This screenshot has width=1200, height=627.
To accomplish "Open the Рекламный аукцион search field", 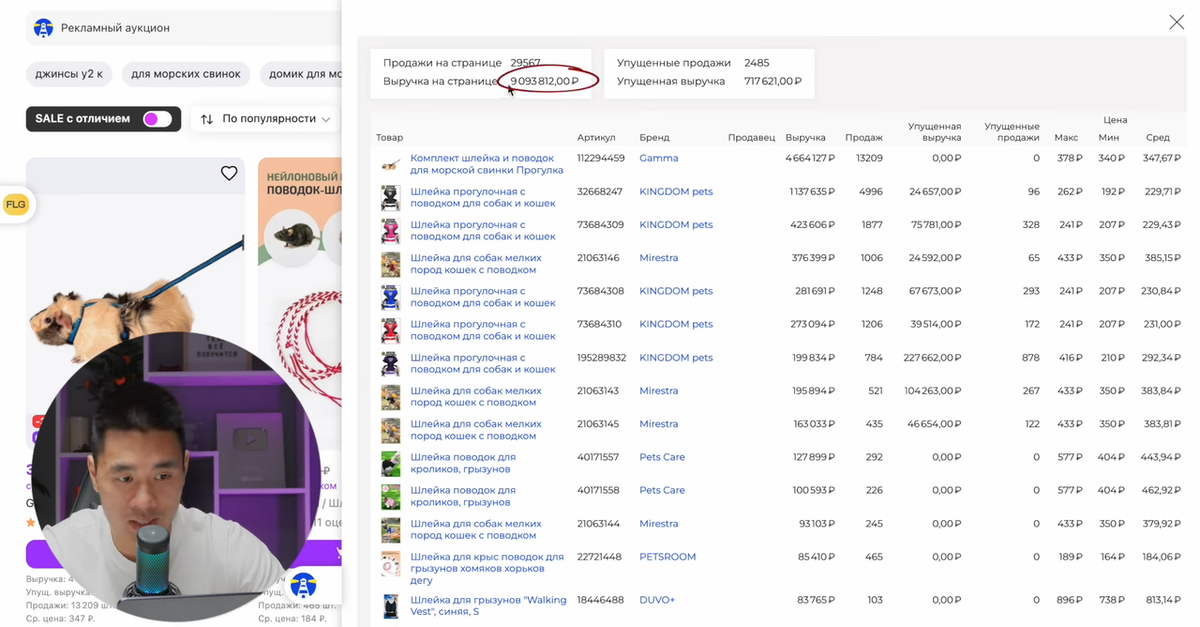I will [x=185, y=28].
